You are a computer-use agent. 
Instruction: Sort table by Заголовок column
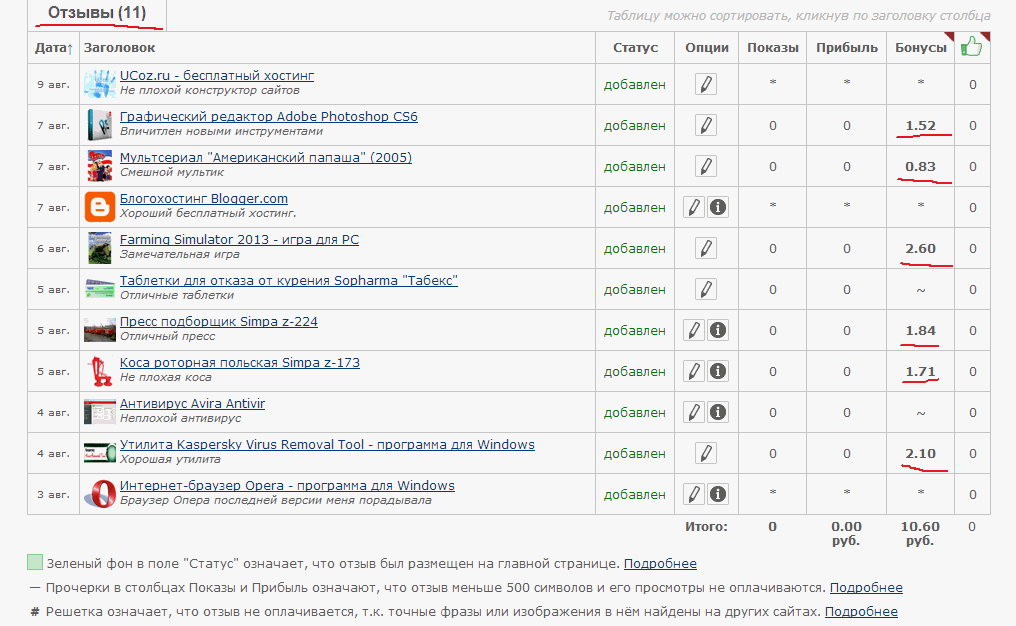(119, 48)
